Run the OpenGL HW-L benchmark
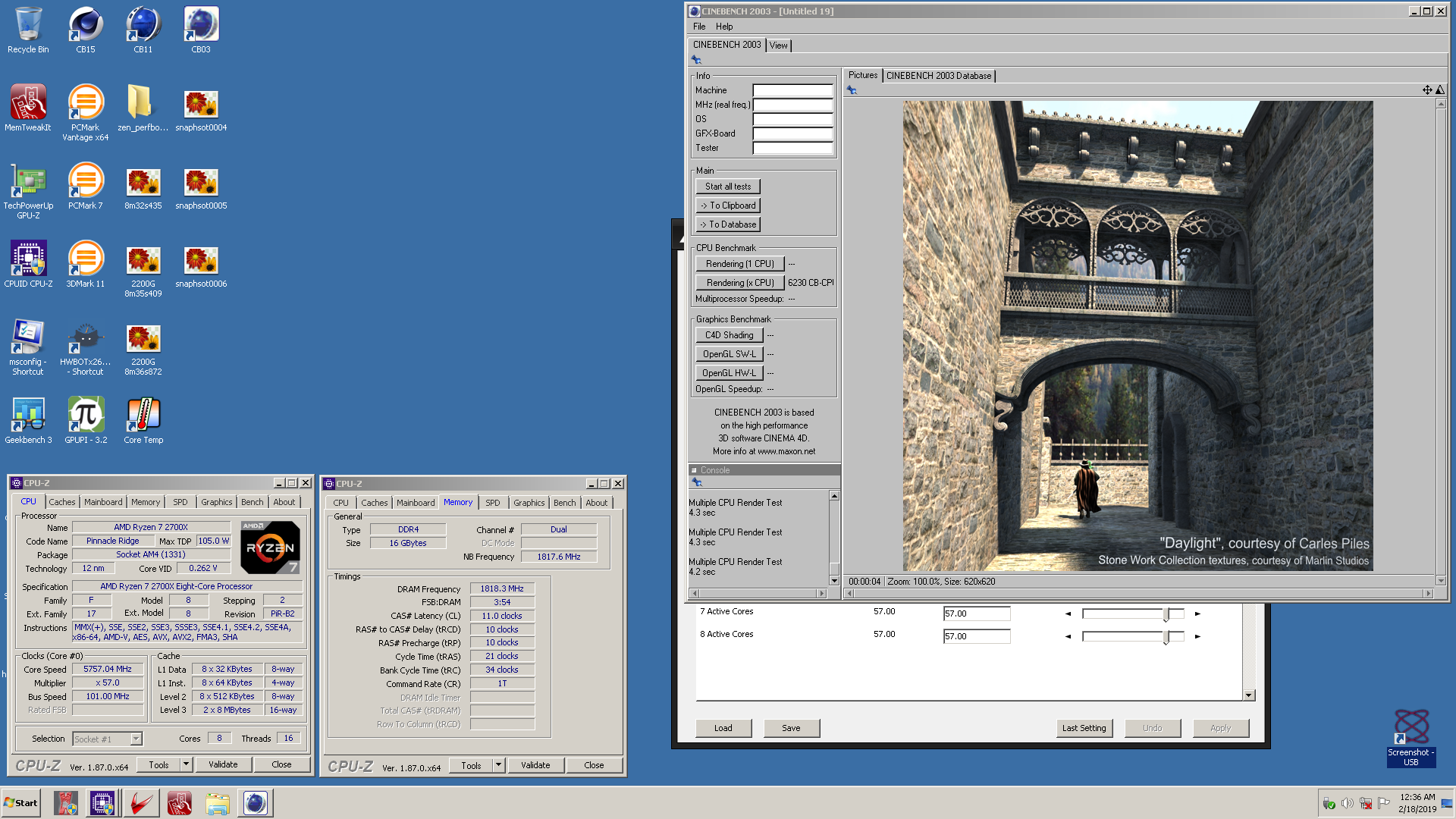The width and height of the screenshot is (1456, 819). tap(730, 373)
